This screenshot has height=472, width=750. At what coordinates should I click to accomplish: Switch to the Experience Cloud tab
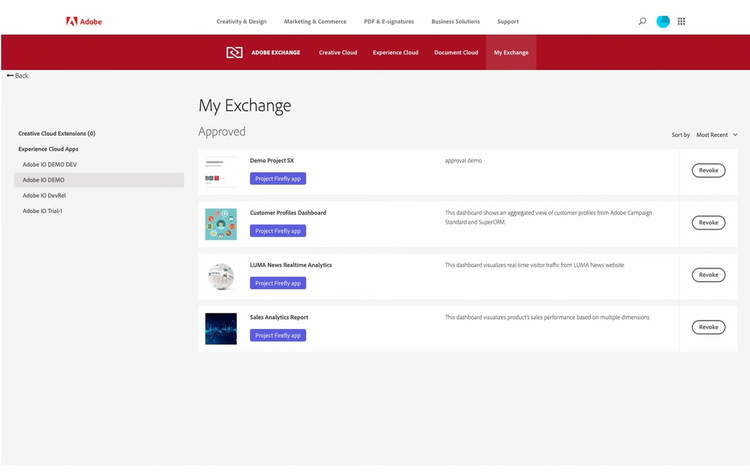tap(395, 53)
